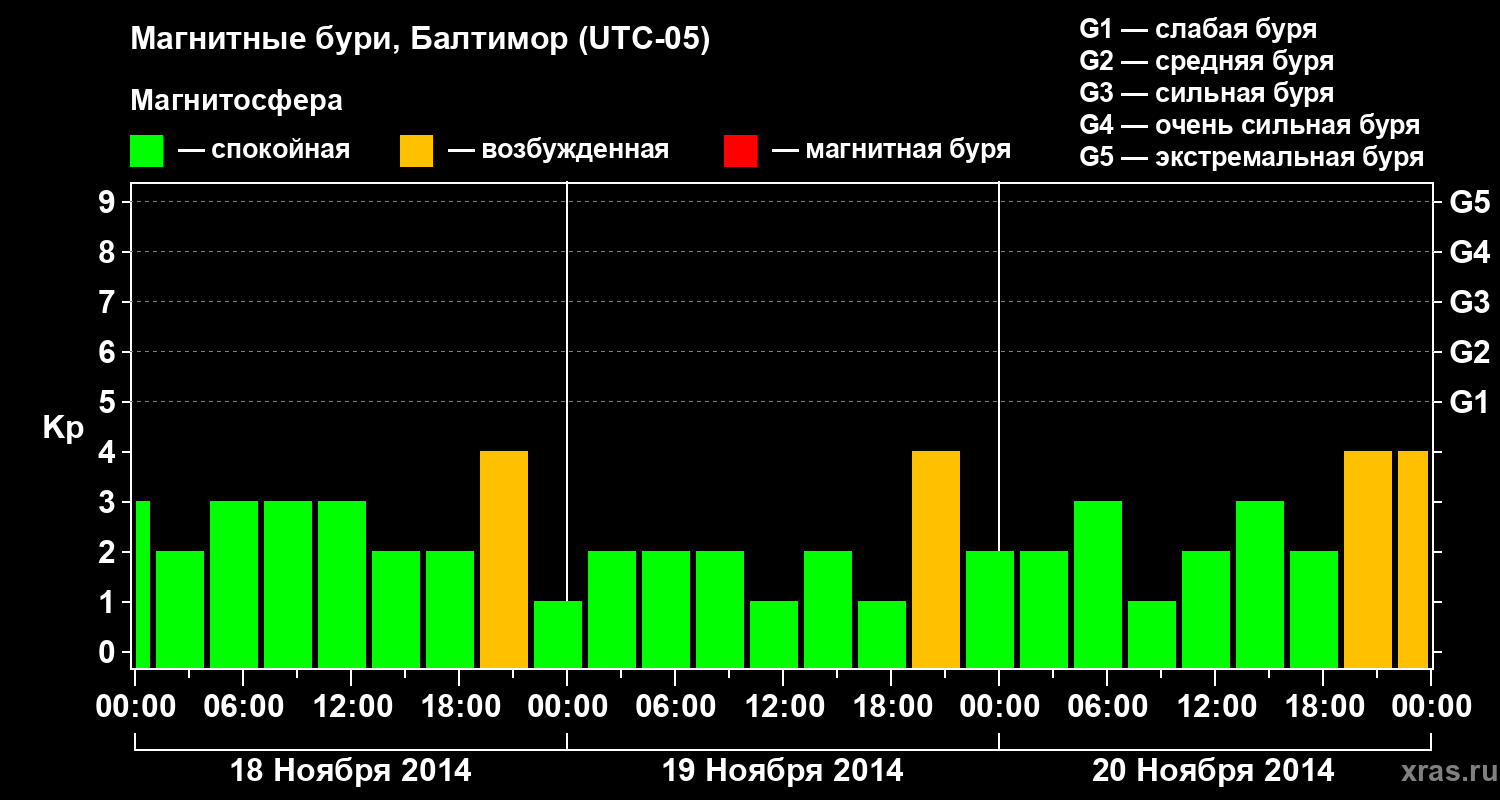1500x800 pixels.
Task: Click the line 'G4 — очень сильная буря'
Action: click(1250, 125)
